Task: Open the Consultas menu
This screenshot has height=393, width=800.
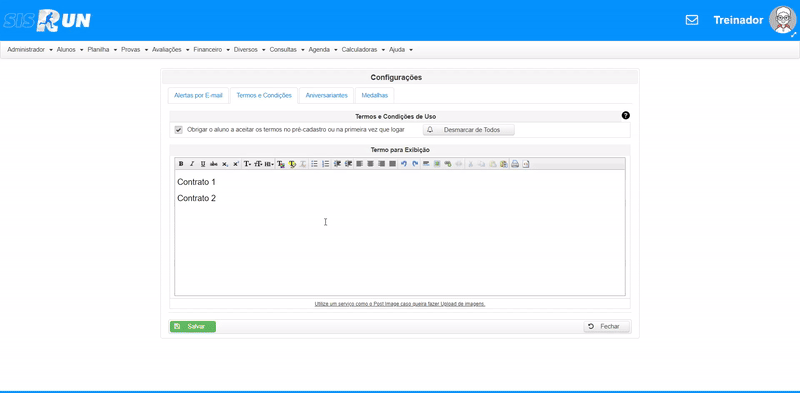Action: pyautogui.click(x=287, y=50)
